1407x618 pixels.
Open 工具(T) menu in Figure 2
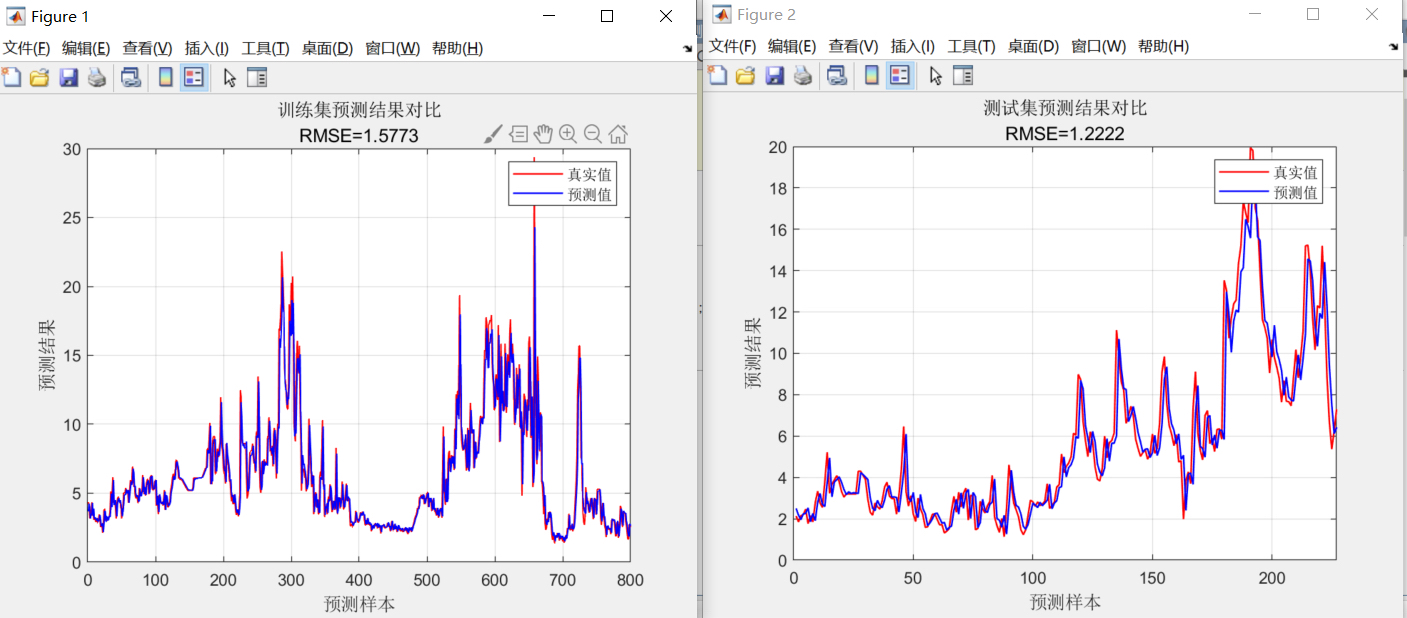pos(971,46)
